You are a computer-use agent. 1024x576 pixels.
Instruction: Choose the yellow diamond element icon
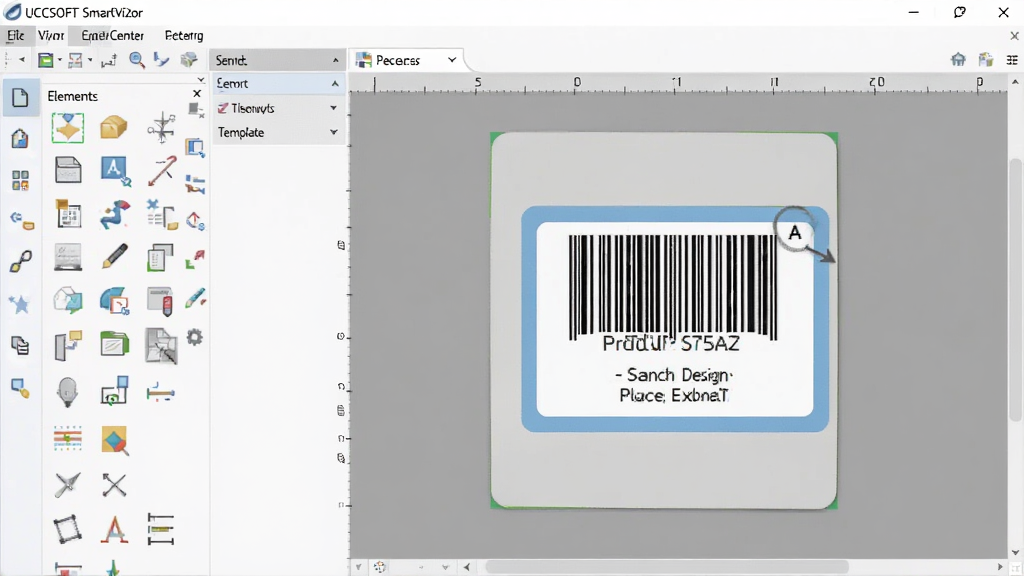click(x=68, y=127)
